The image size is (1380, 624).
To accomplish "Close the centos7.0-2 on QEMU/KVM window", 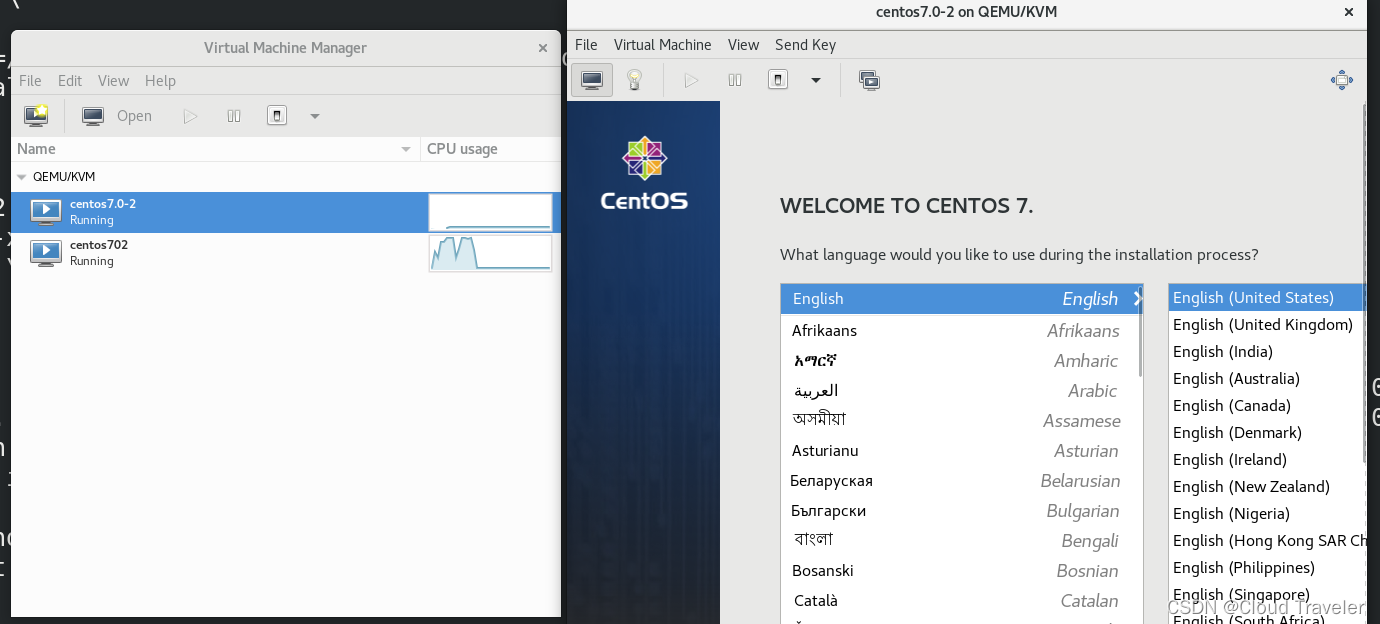I will pyautogui.click(x=1349, y=12).
